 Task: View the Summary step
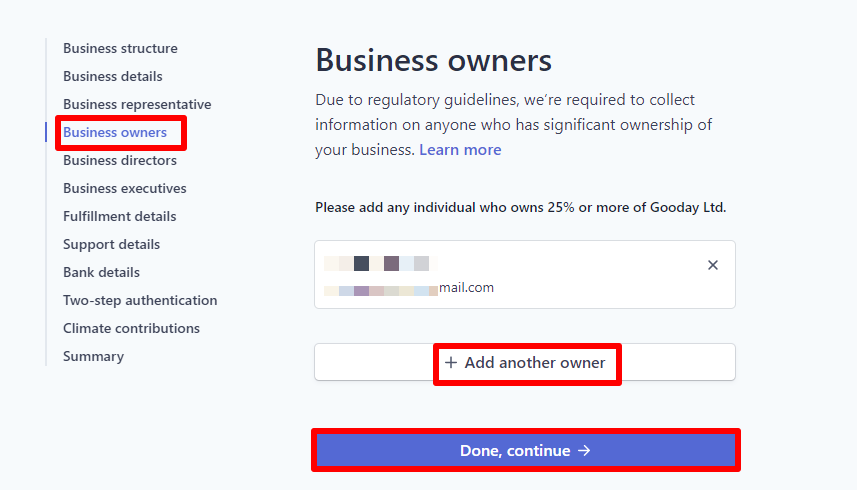[93, 356]
